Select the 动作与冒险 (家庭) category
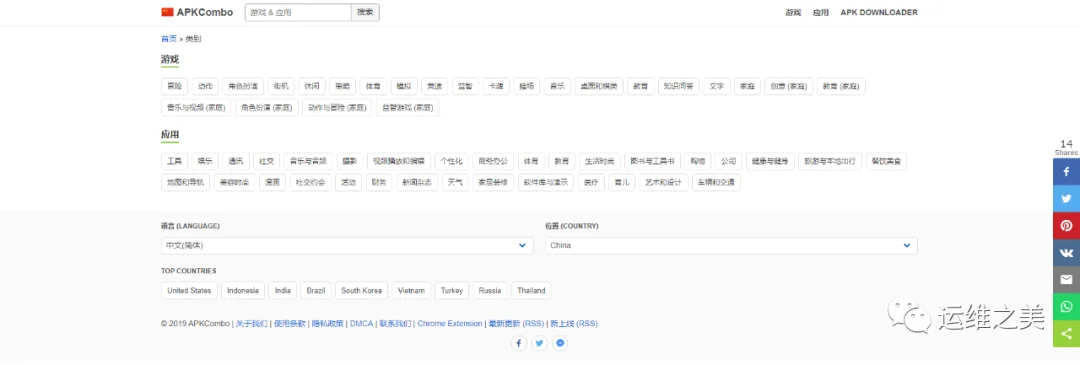The width and height of the screenshot is (1080, 365). pos(337,107)
